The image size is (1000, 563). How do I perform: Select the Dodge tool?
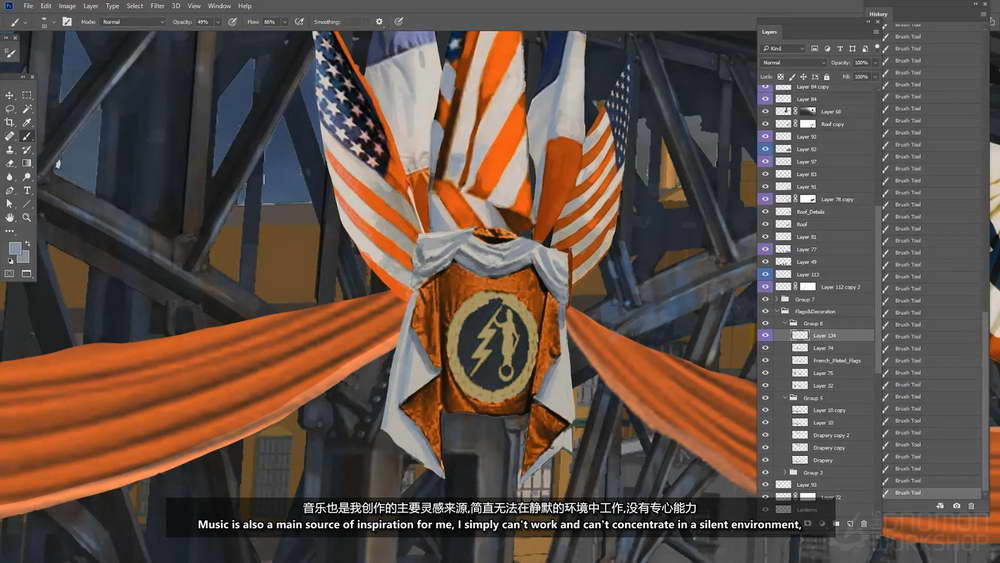coord(27,177)
